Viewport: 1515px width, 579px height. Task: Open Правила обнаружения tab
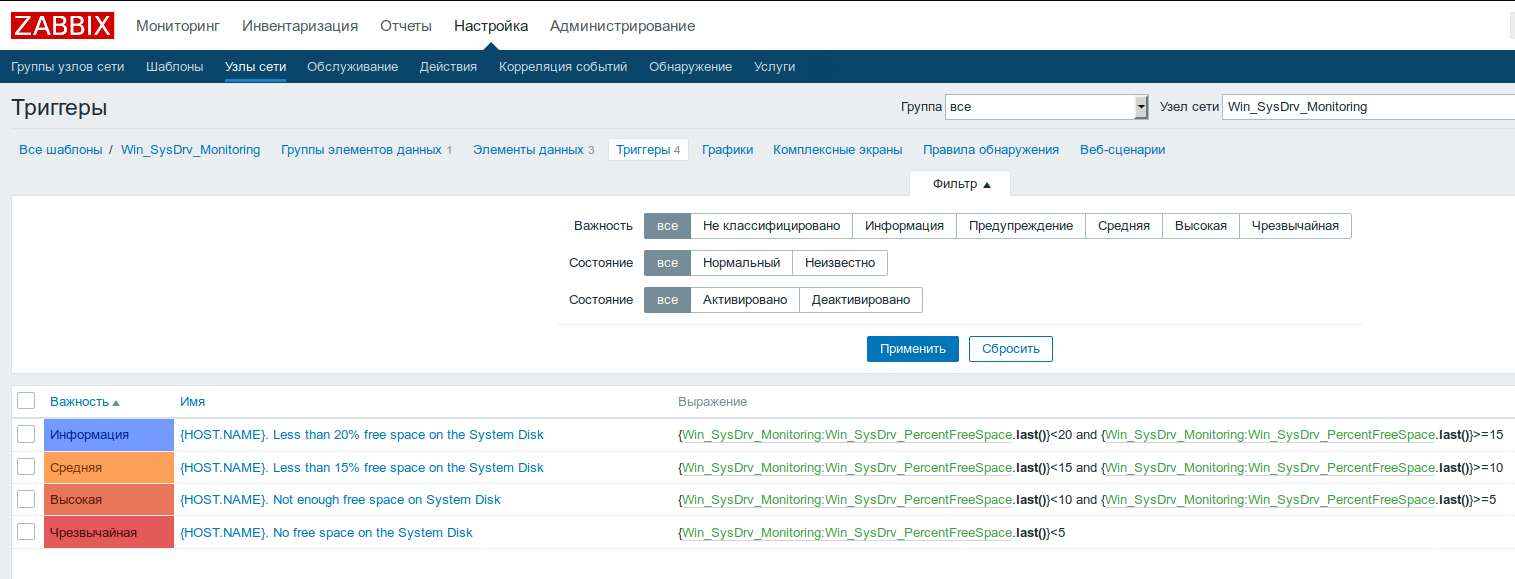(991, 150)
